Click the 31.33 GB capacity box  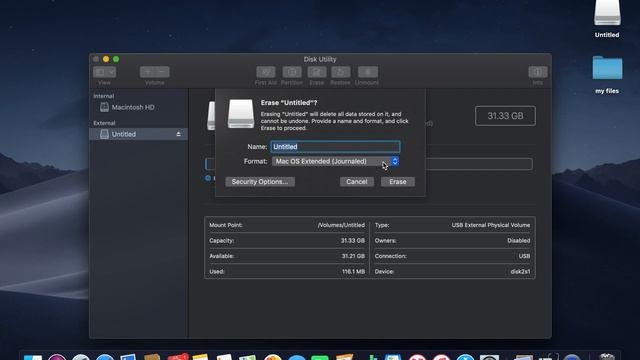(x=505, y=116)
